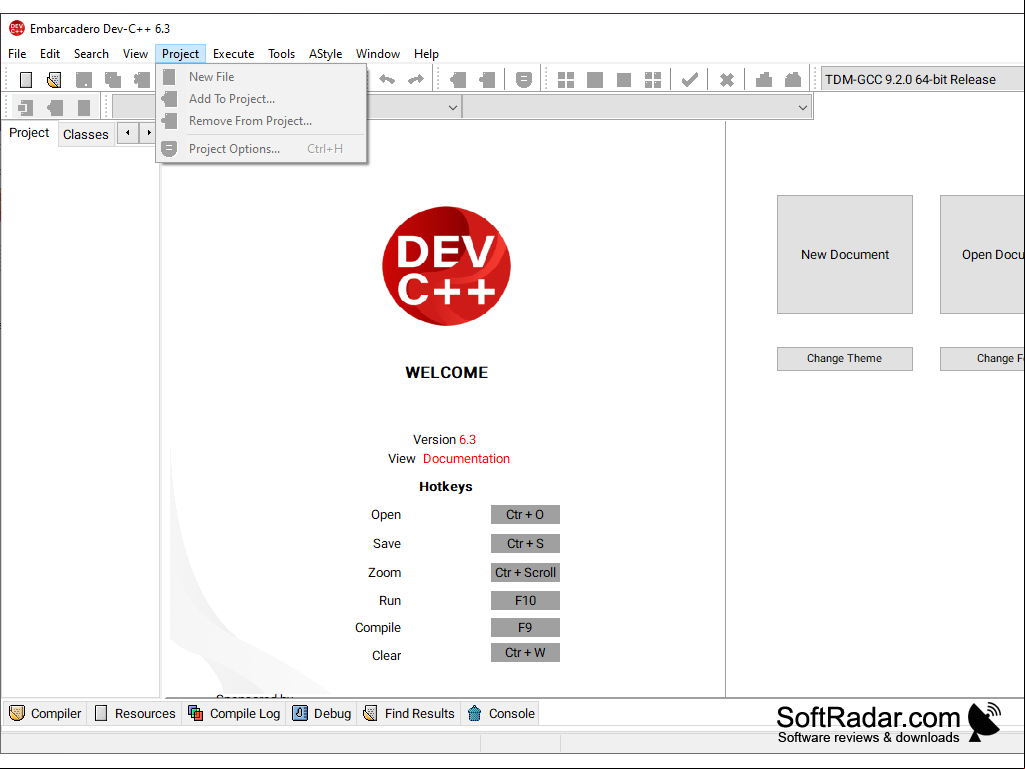This screenshot has height=769, width=1025.
Task: Click the Save All toolbar icon
Action: [113, 80]
